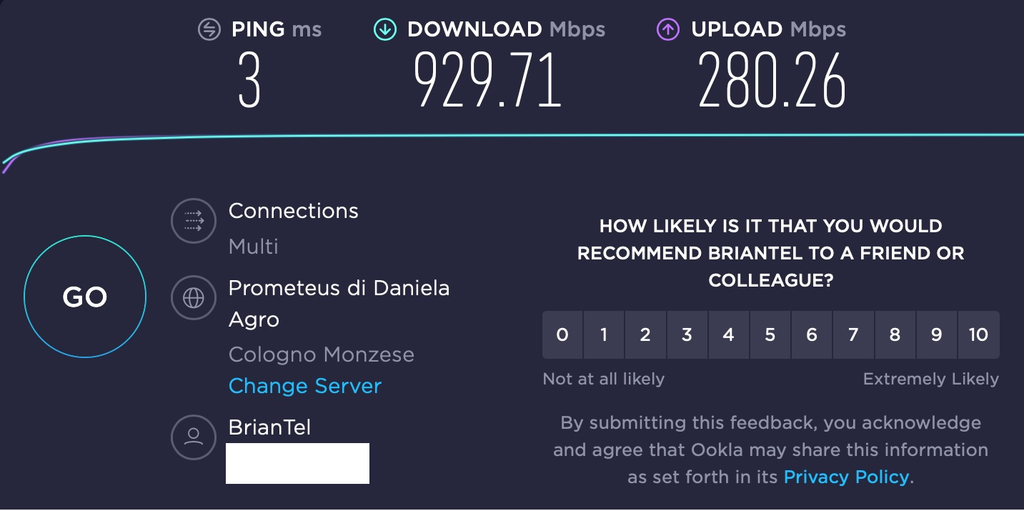Select rating 0 in the survey

coord(562,335)
